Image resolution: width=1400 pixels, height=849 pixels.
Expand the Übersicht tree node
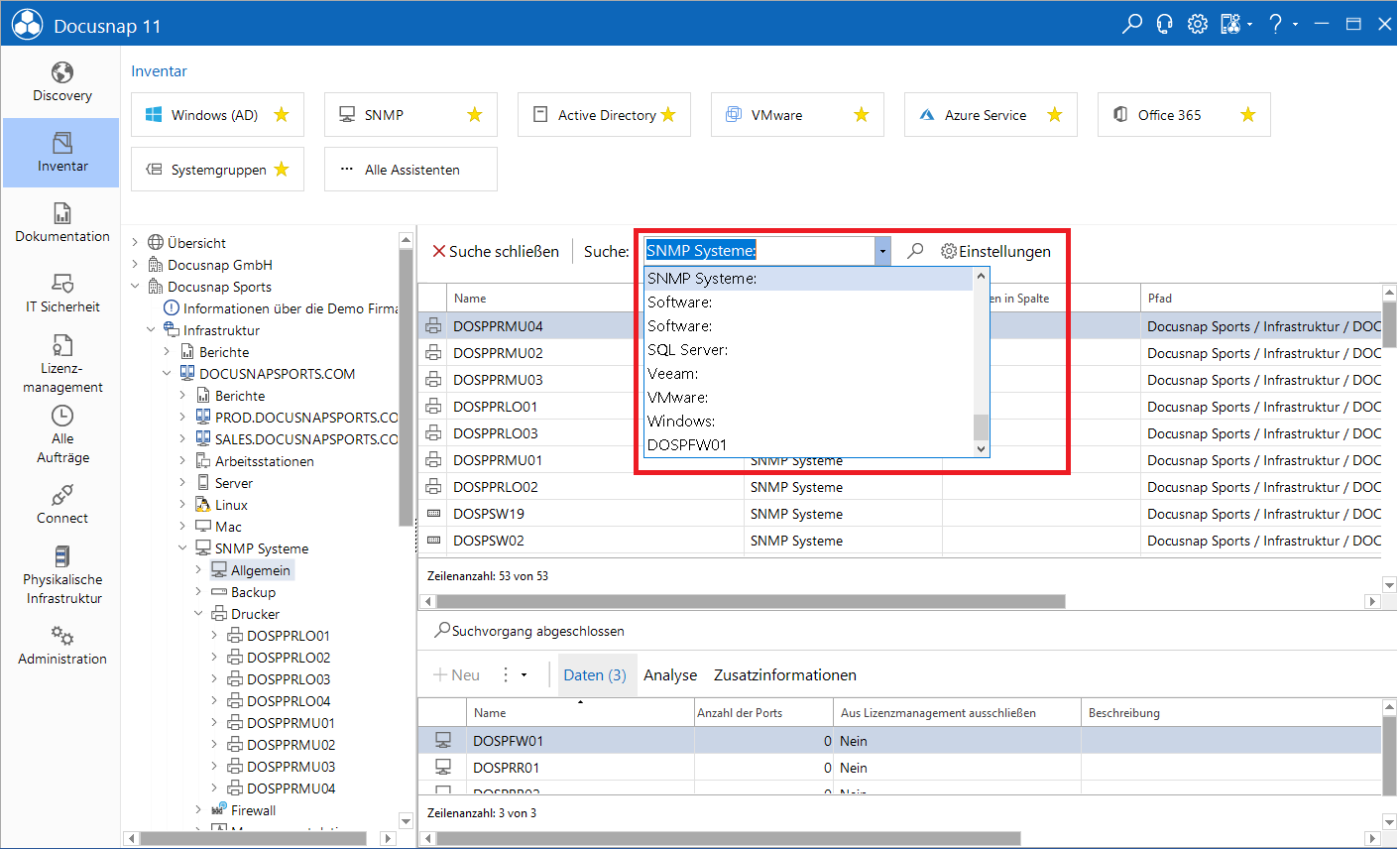136,243
